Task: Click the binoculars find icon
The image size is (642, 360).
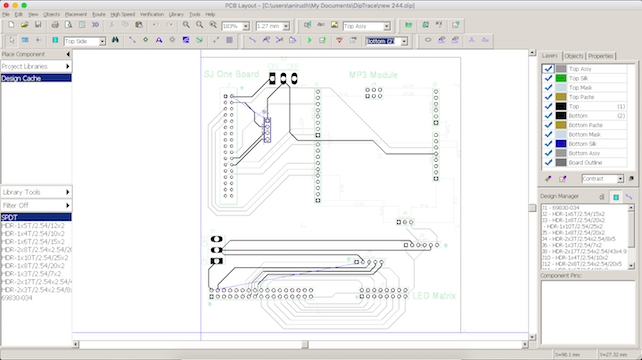Action: point(115,40)
